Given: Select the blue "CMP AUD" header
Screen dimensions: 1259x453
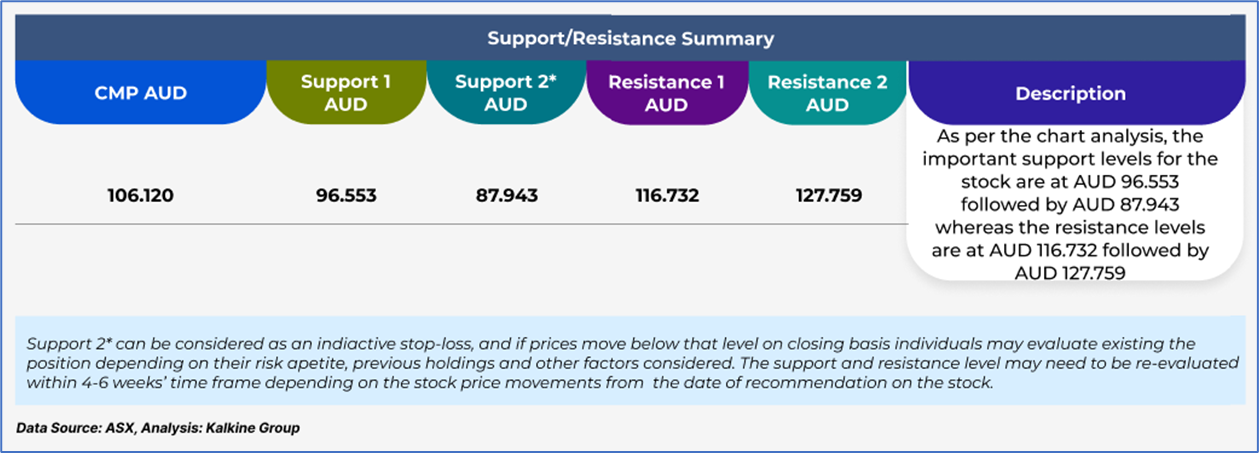Looking at the screenshot, I should 140,93.
